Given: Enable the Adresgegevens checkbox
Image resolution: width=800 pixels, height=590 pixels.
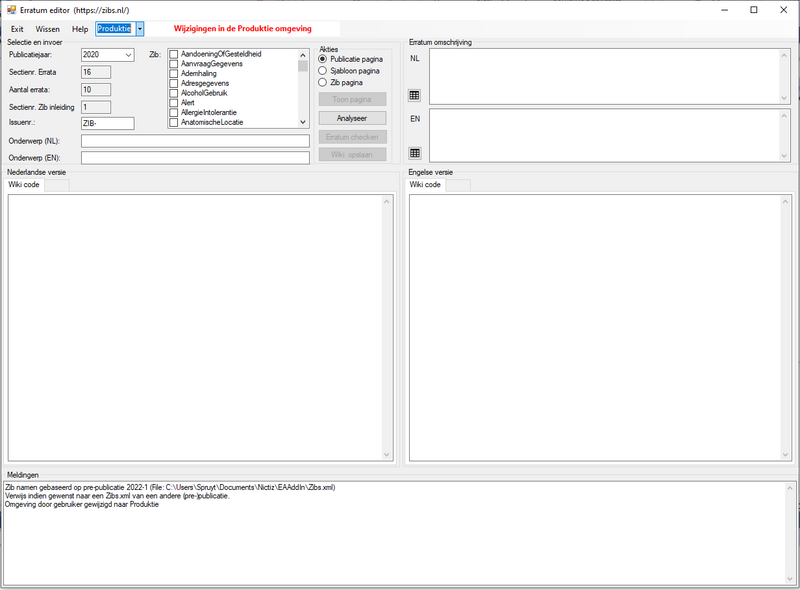Looking at the screenshot, I should coord(173,83).
